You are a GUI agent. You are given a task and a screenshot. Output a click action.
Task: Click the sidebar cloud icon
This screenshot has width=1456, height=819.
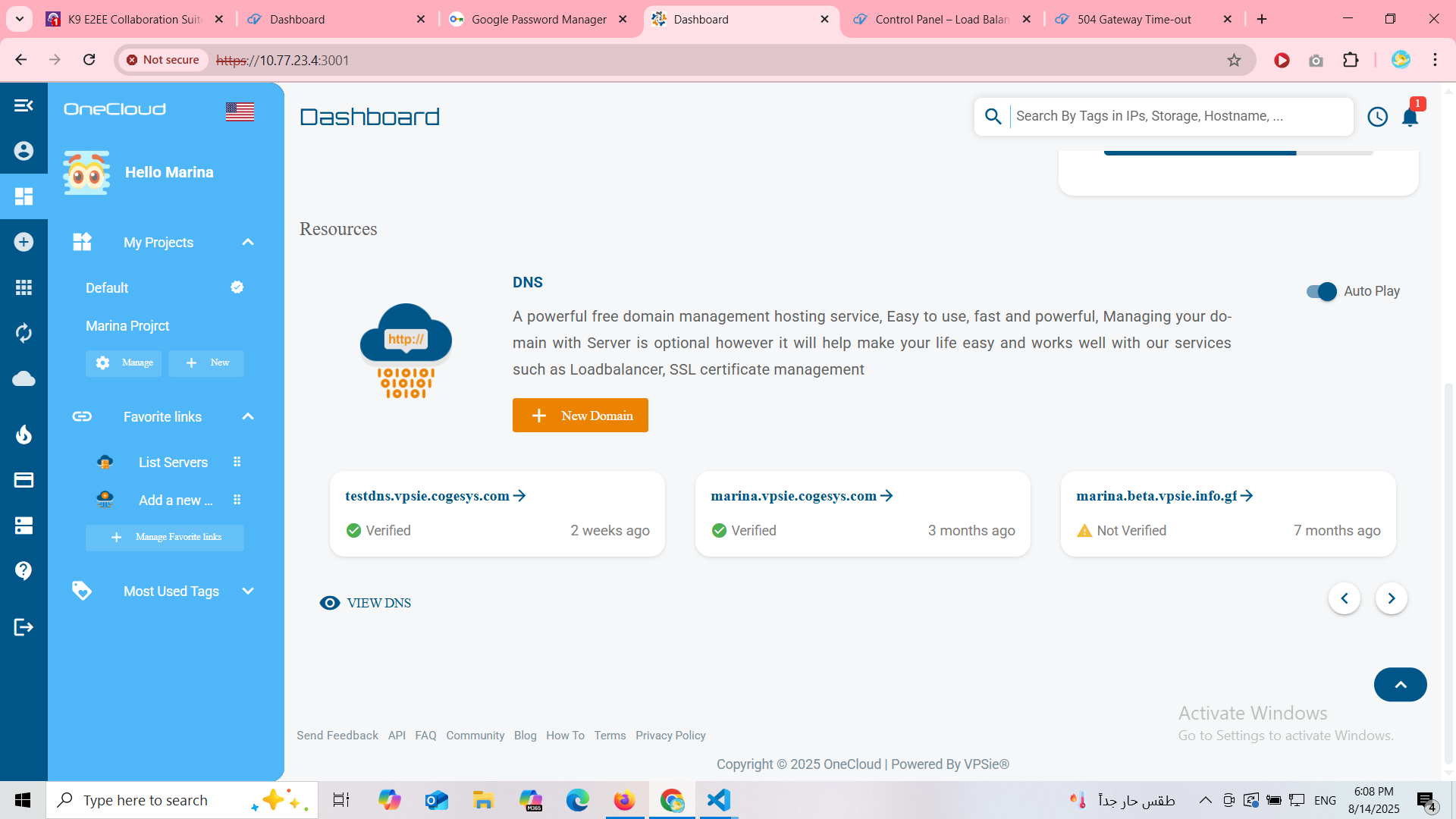[x=24, y=378]
